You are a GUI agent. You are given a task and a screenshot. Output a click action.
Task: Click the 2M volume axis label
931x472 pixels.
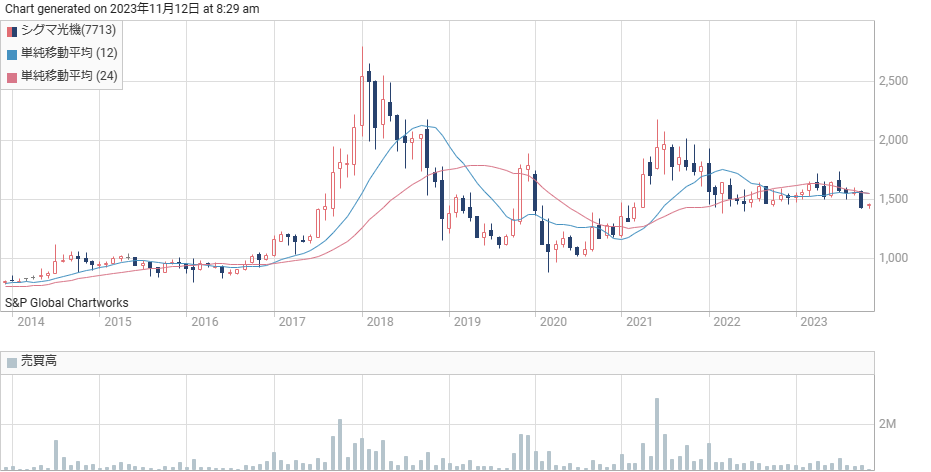pyautogui.click(x=887, y=424)
